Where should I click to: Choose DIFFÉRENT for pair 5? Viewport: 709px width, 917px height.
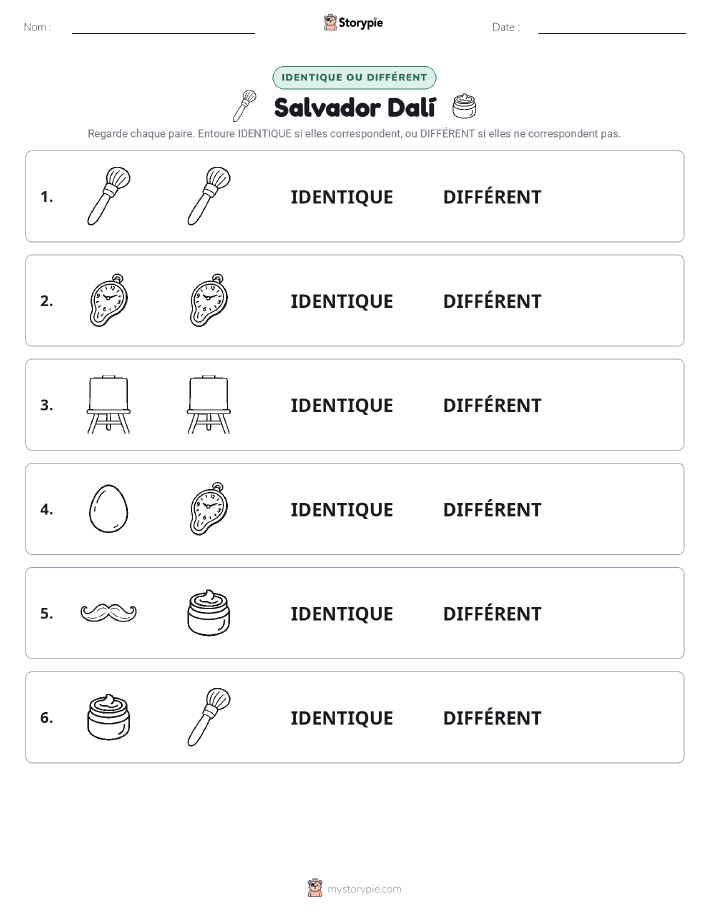click(x=492, y=613)
